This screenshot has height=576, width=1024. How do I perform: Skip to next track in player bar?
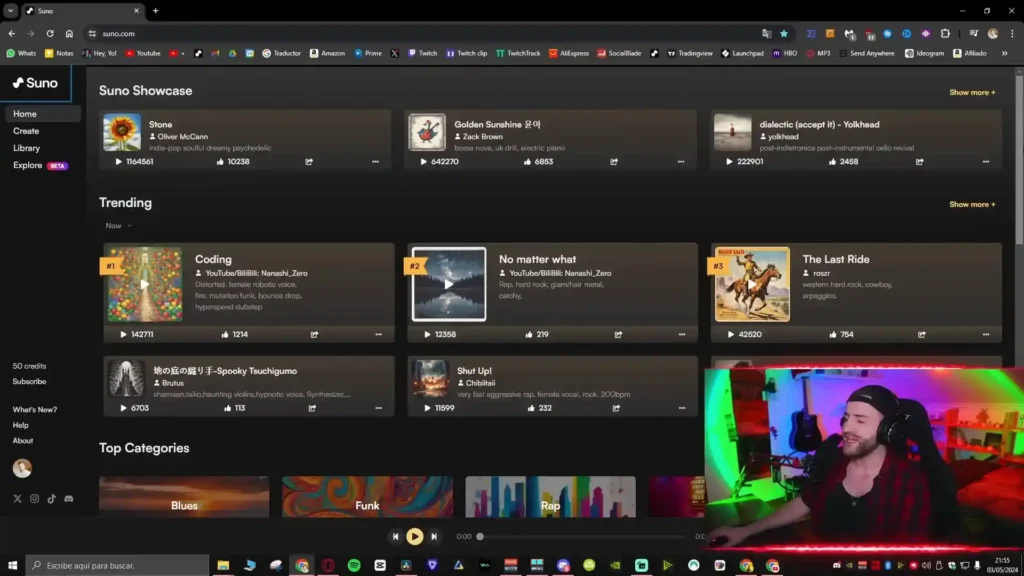pyautogui.click(x=434, y=537)
